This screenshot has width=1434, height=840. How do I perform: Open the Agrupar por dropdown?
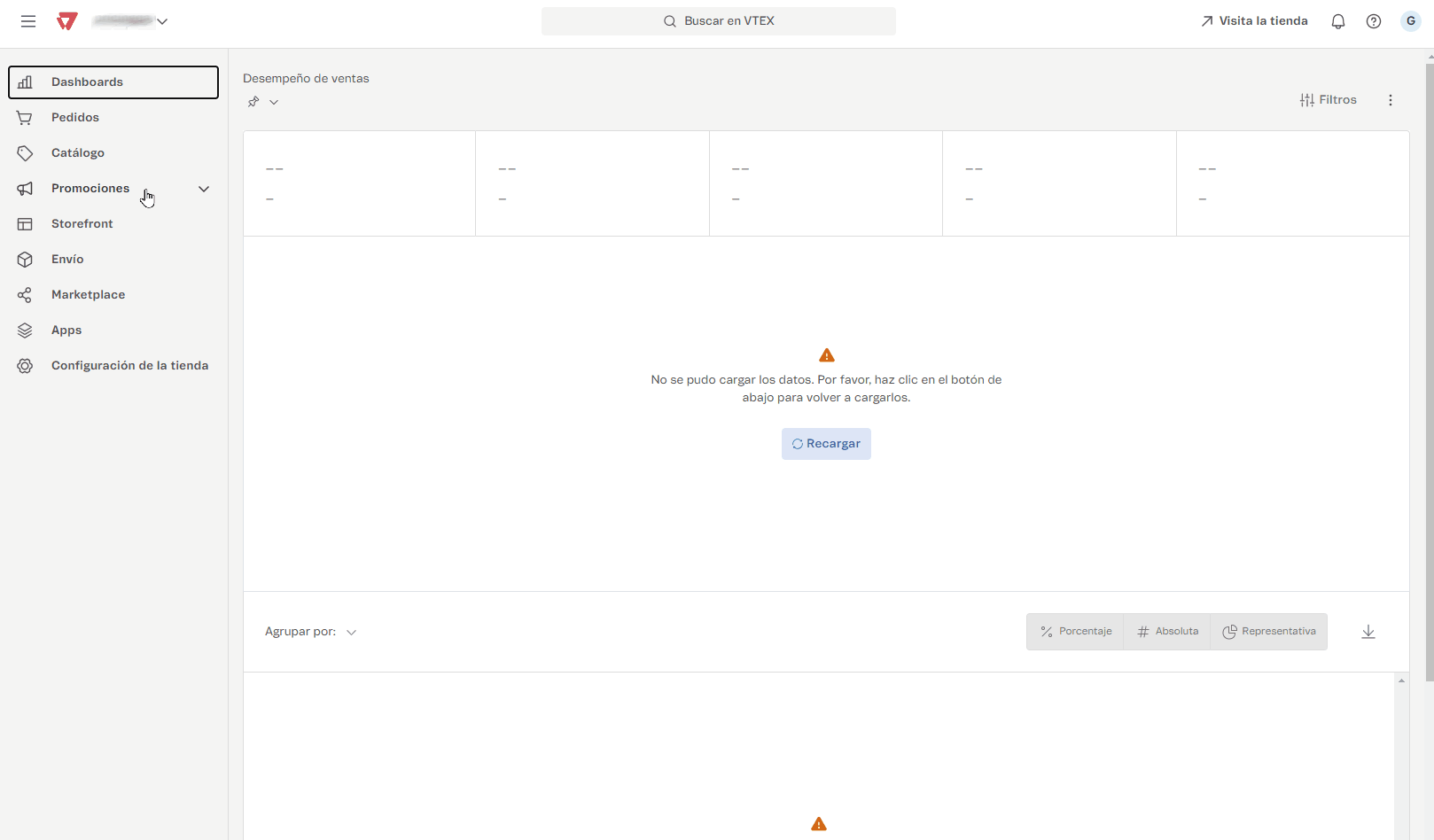click(310, 632)
